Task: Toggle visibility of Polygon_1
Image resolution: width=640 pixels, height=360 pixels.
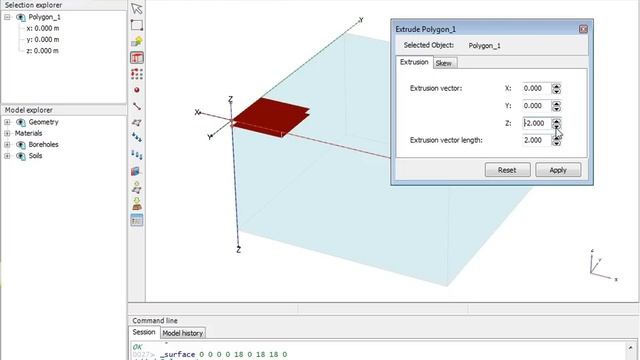Action: pos(20,17)
